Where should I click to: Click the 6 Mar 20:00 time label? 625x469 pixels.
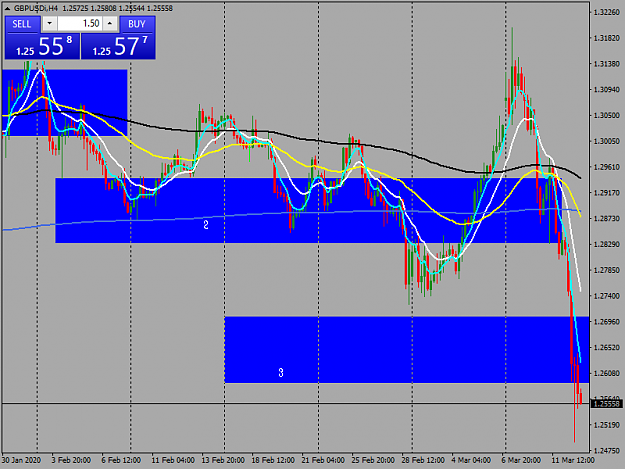point(521,460)
